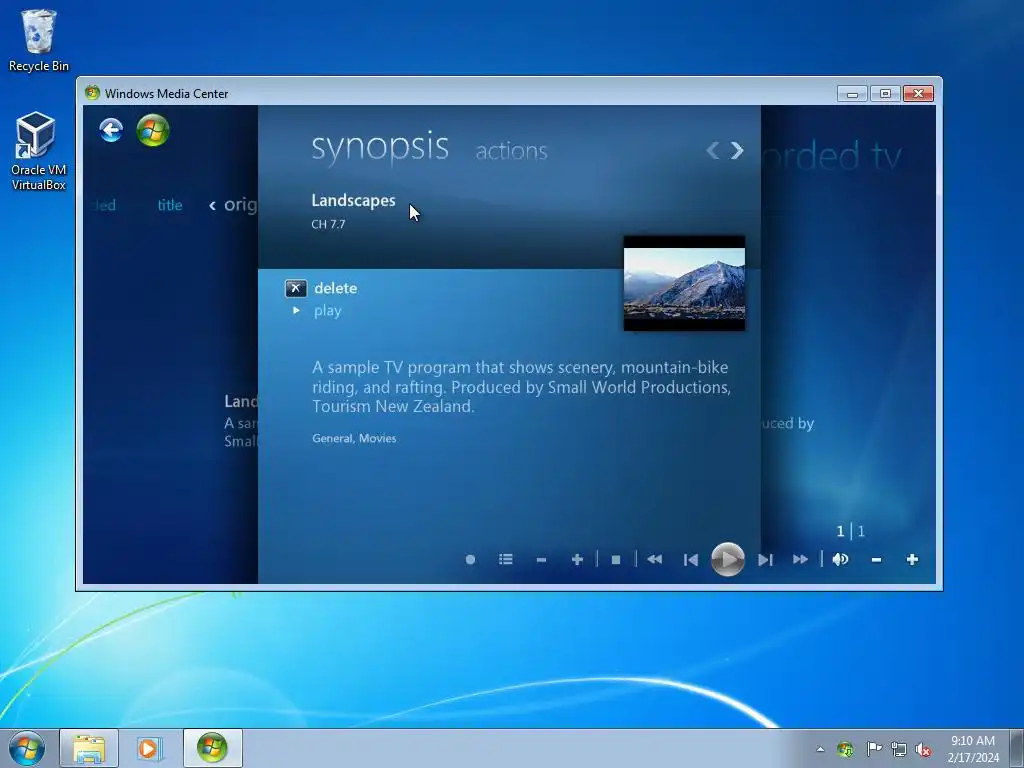Open Windows Explorer from the taskbar
1024x768 pixels.
[x=89, y=748]
